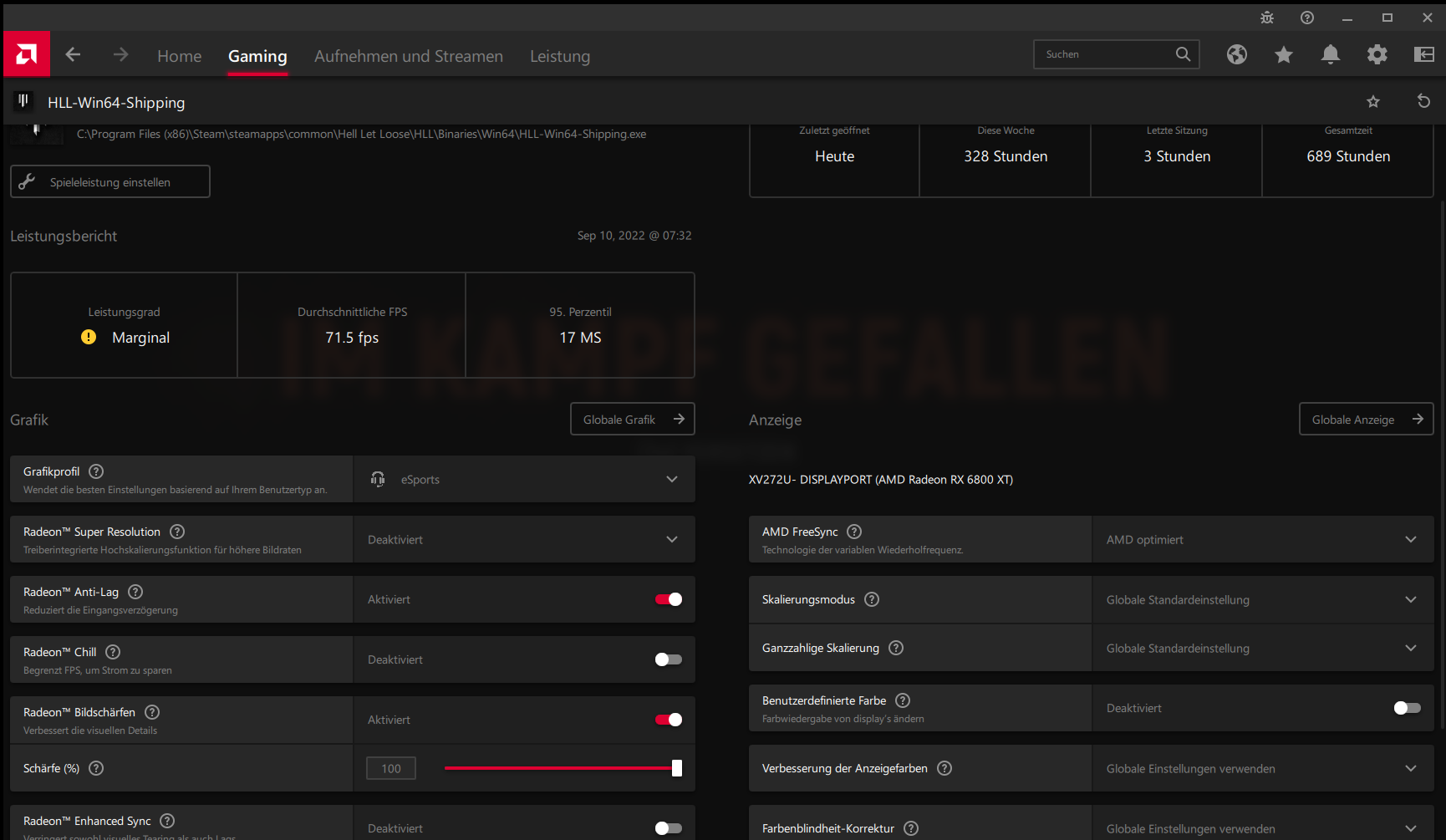The height and width of the screenshot is (840, 1446).
Task: Show help for AMD FreeSync
Action: tap(854, 532)
